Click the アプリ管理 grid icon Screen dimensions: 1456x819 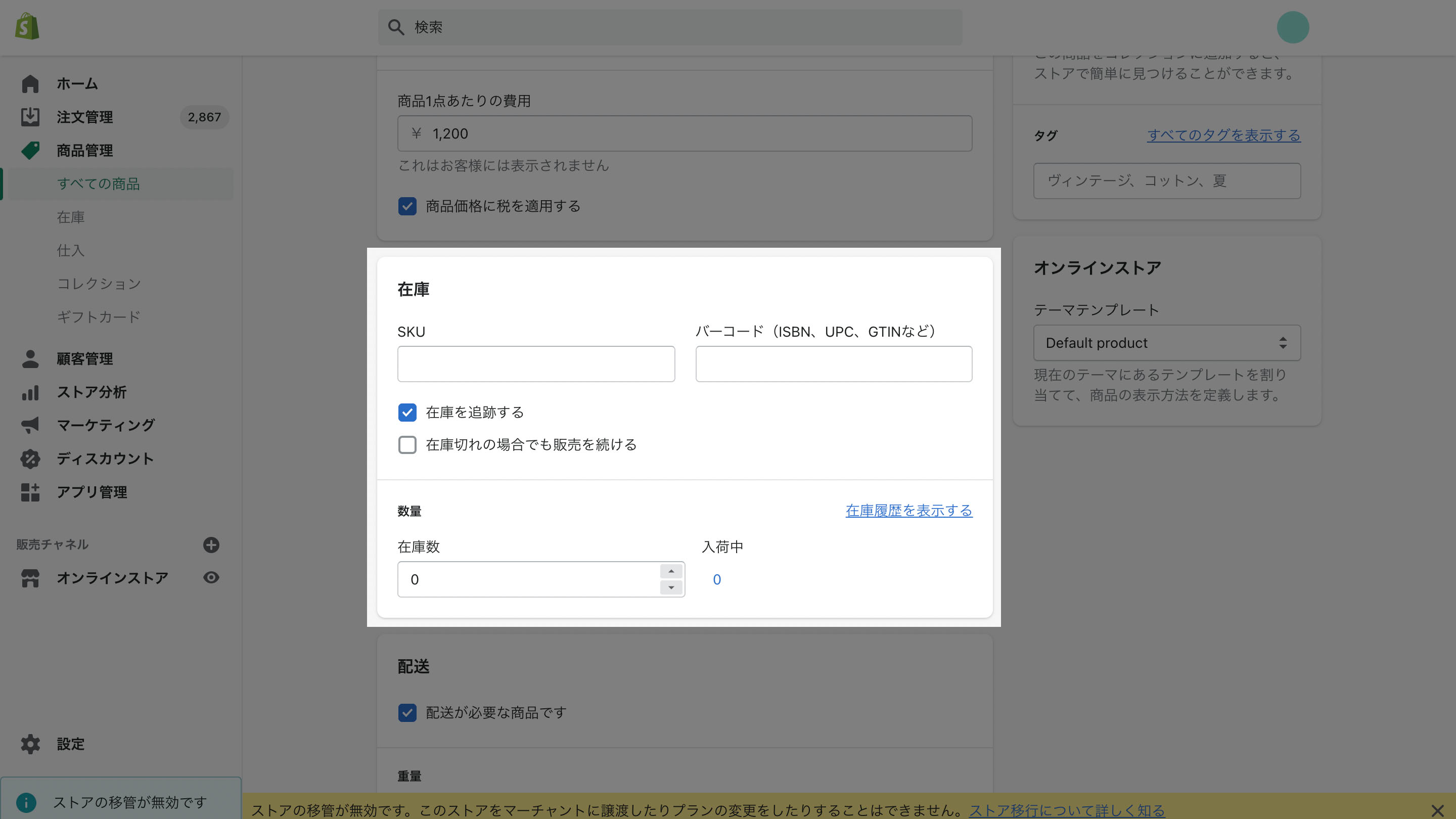[30, 492]
